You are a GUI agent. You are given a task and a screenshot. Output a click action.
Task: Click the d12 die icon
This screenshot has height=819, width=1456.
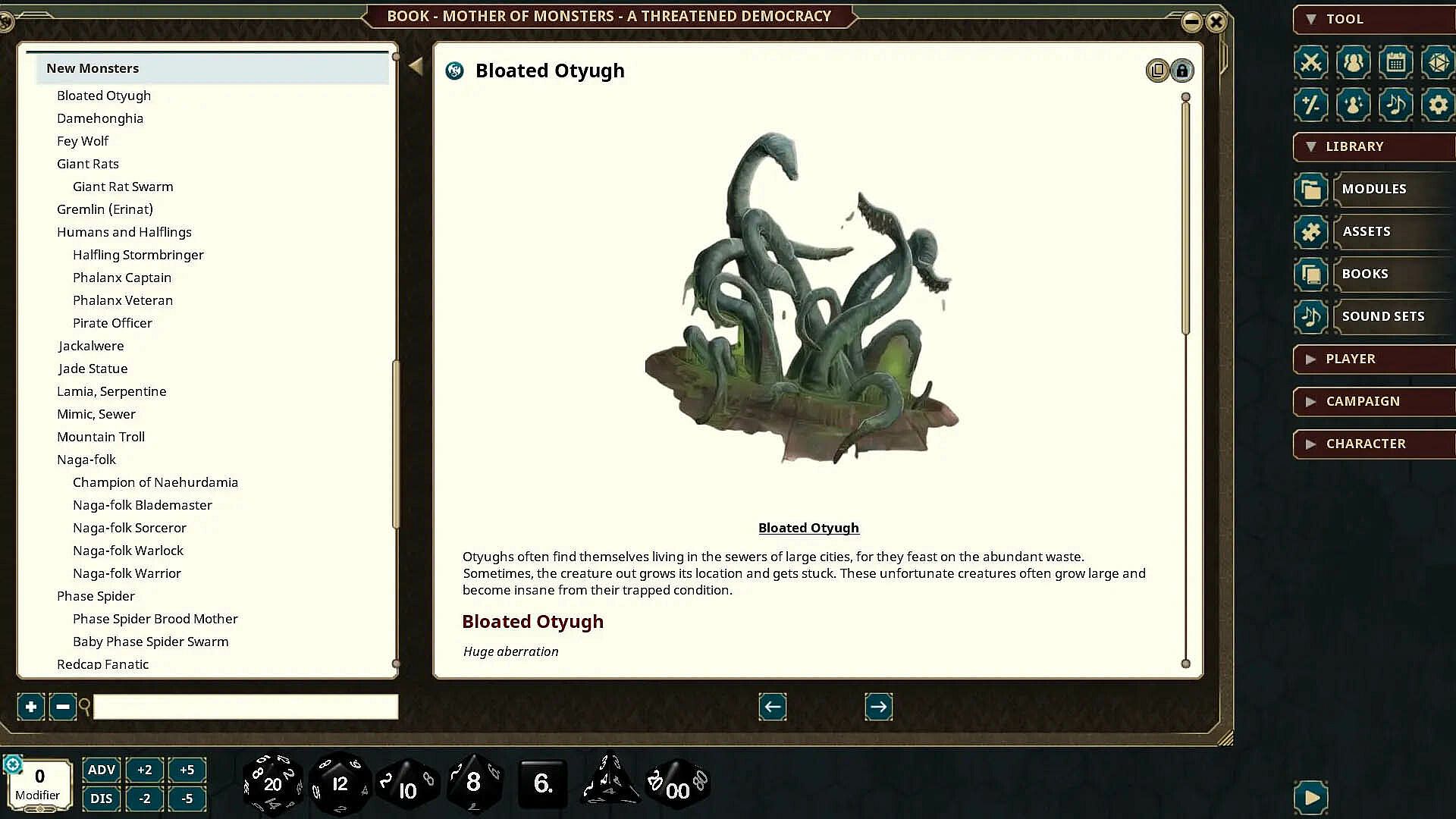(x=339, y=784)
